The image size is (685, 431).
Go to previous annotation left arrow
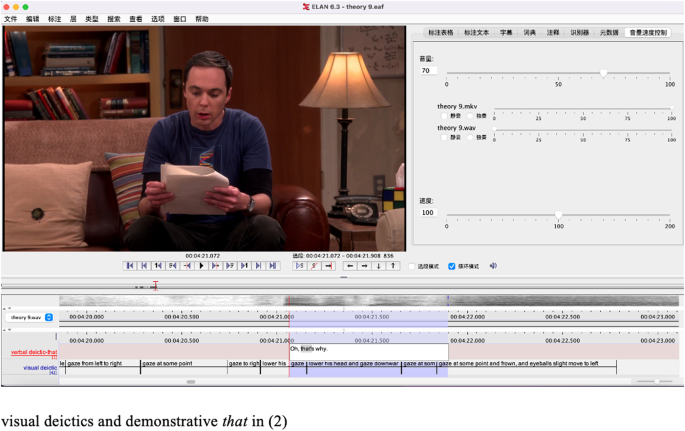click(350, 265)
